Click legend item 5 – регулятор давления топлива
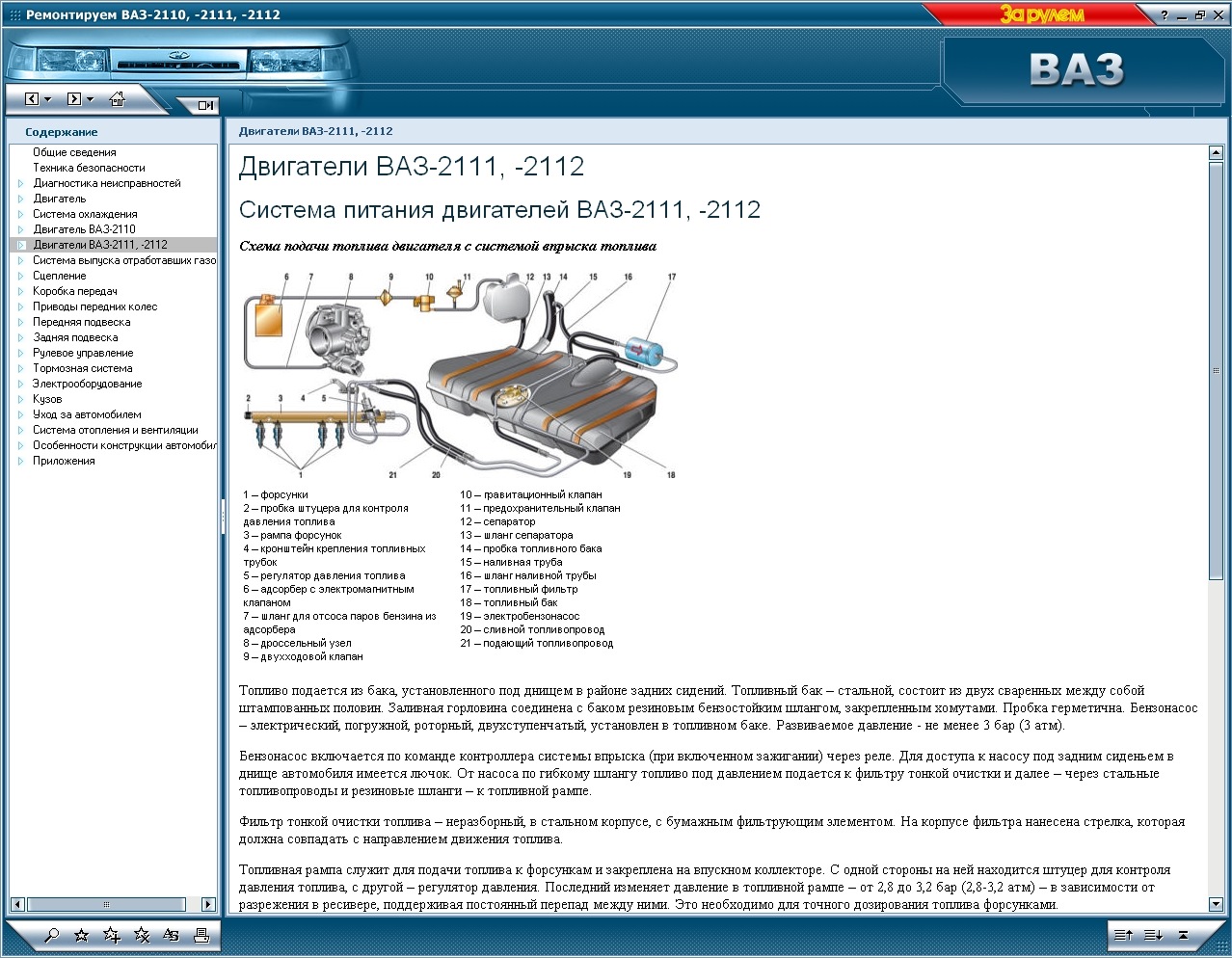The image size is (1232, 958). [324, 575]
